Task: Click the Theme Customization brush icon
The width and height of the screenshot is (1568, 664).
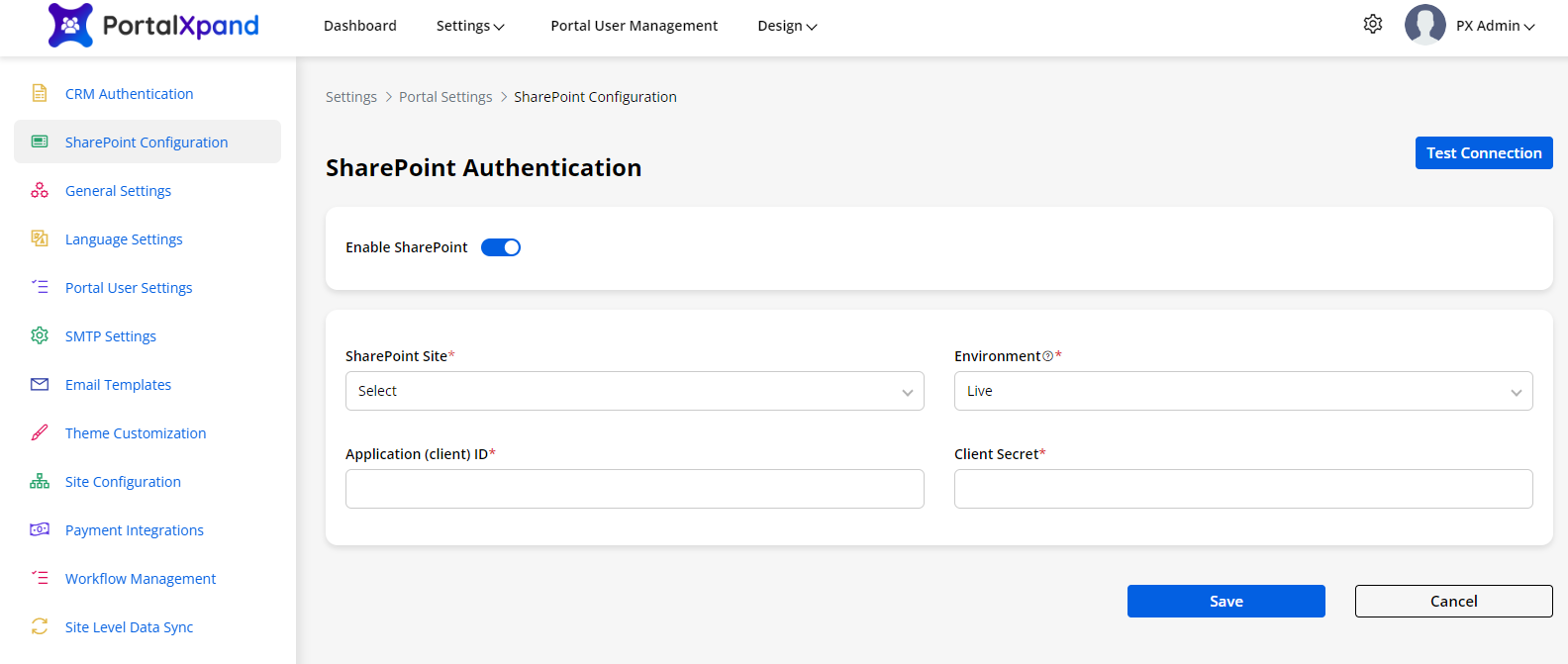Action: pos(40,432)
